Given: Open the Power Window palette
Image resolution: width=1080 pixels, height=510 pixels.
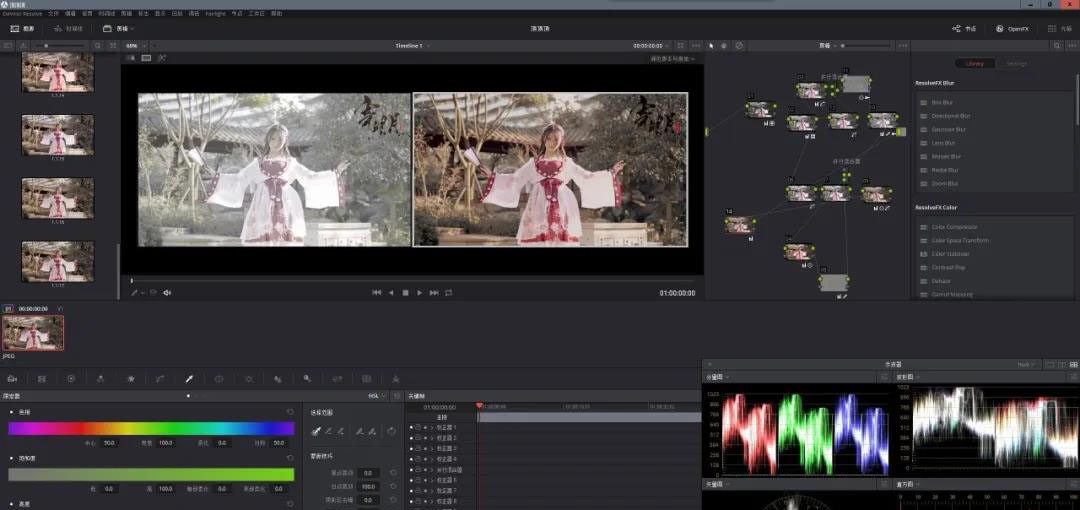Looking at the screenshot, I should tap(219, 379).
